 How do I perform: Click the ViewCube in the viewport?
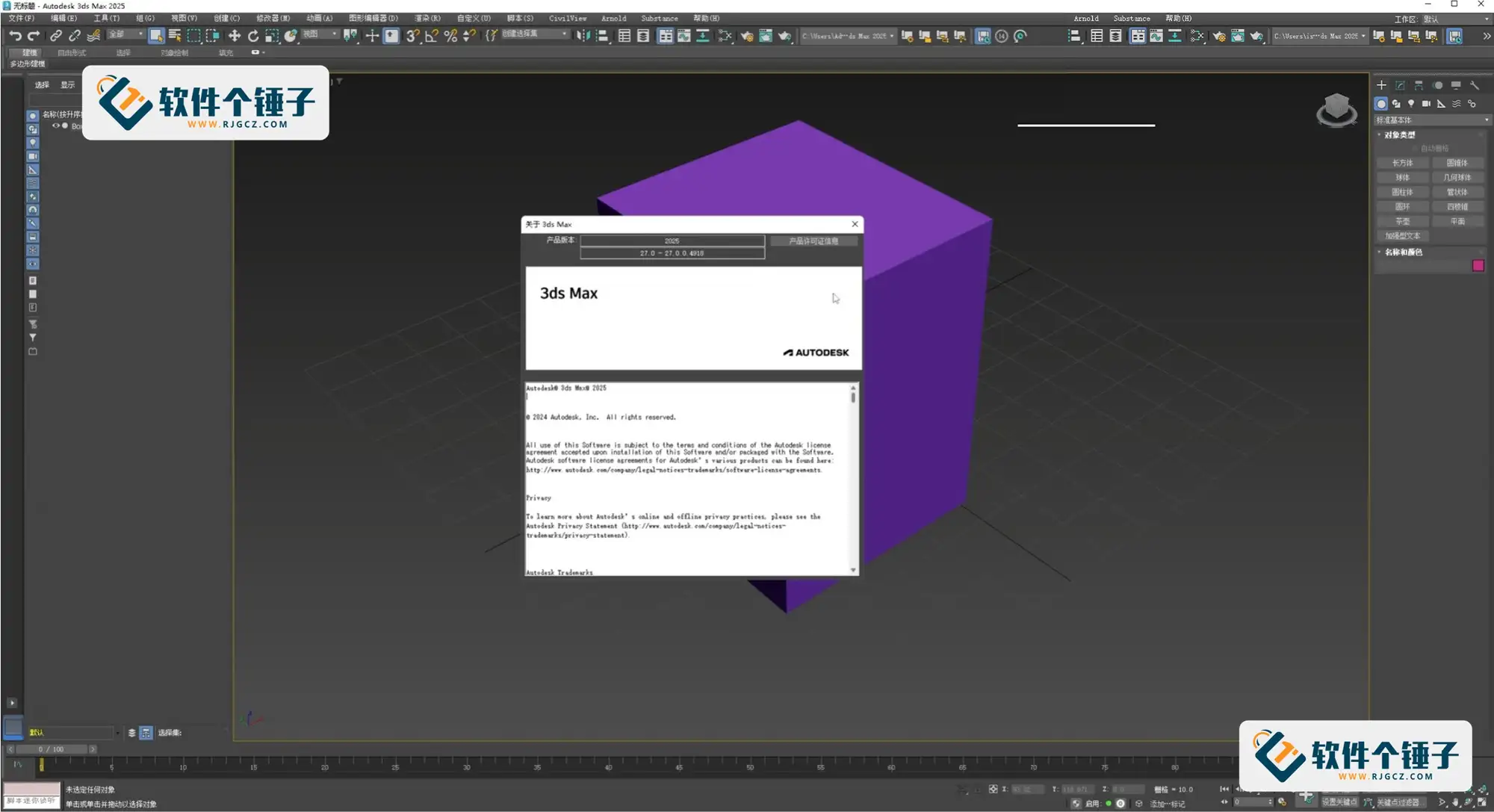(1336, 109)
